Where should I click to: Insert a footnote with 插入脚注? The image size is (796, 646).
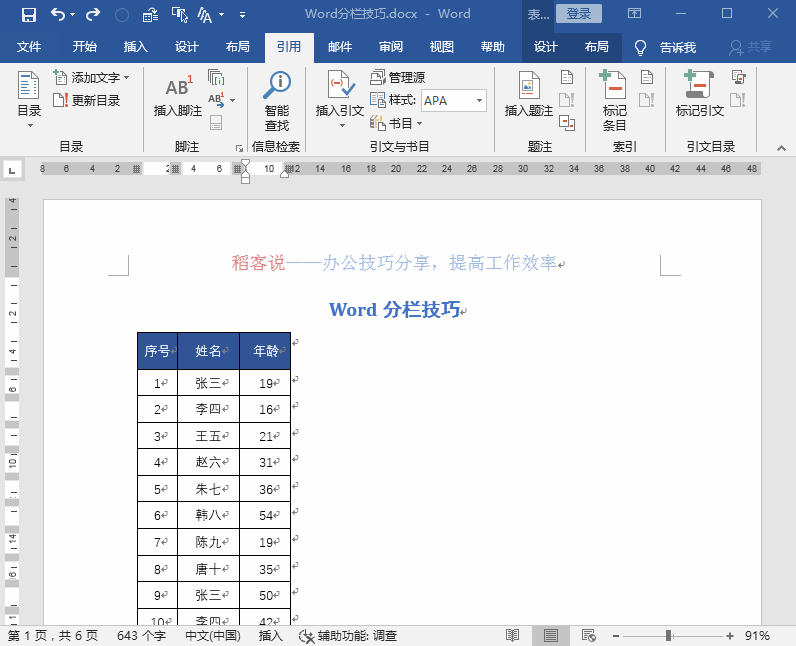177,95
